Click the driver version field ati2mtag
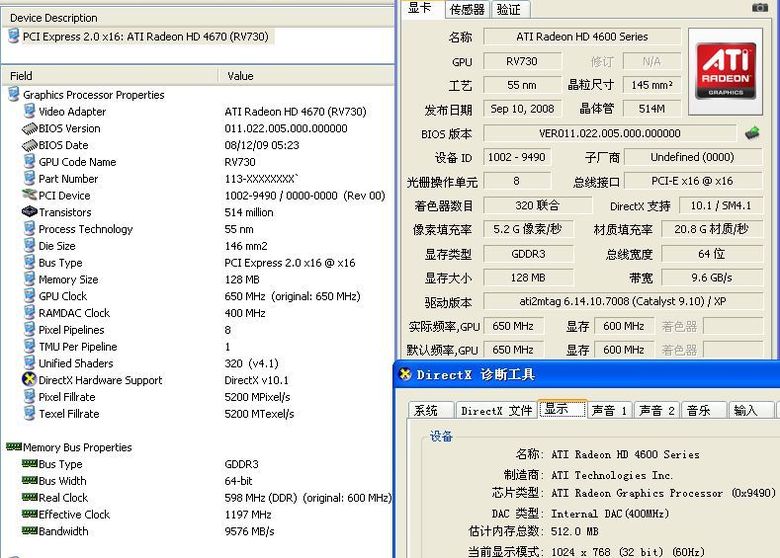The image size is (780, 558). pyautogui.click(x=623, y=301)
